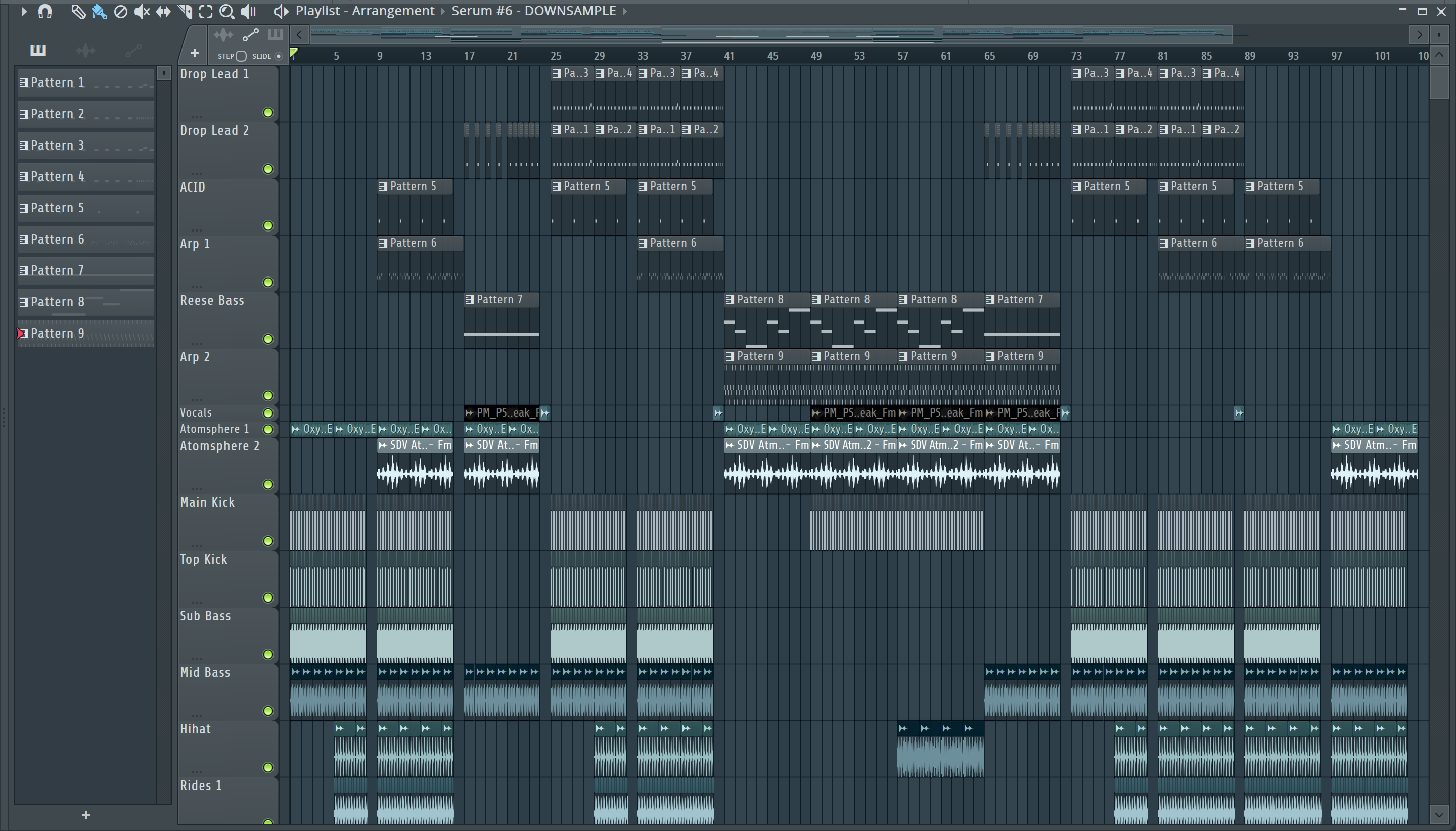Select the Zoom magnifier tool
The image size is (1456, 831).
tap(226, 11)
